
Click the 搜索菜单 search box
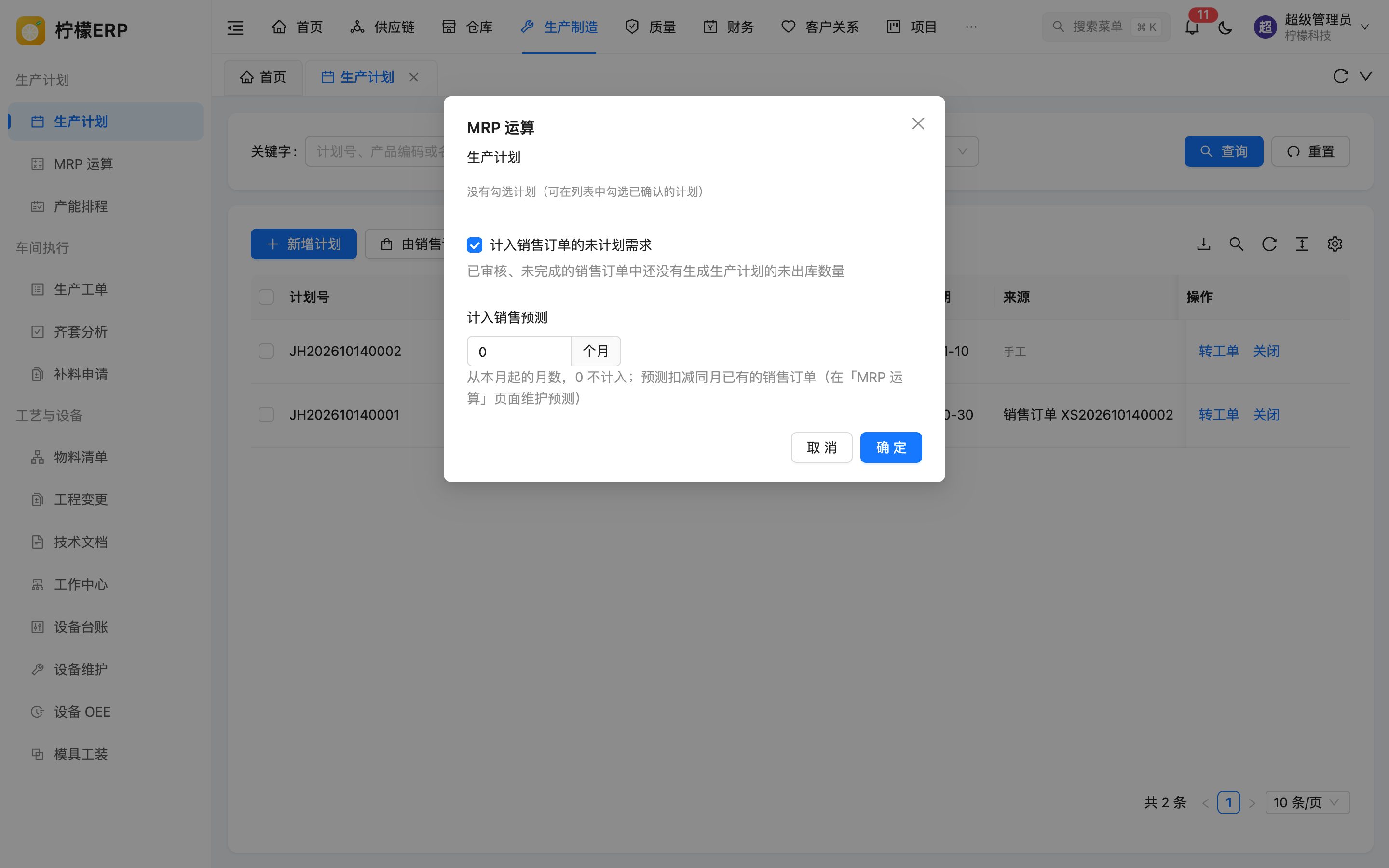pyautogui.click(x=1105, y=27)
